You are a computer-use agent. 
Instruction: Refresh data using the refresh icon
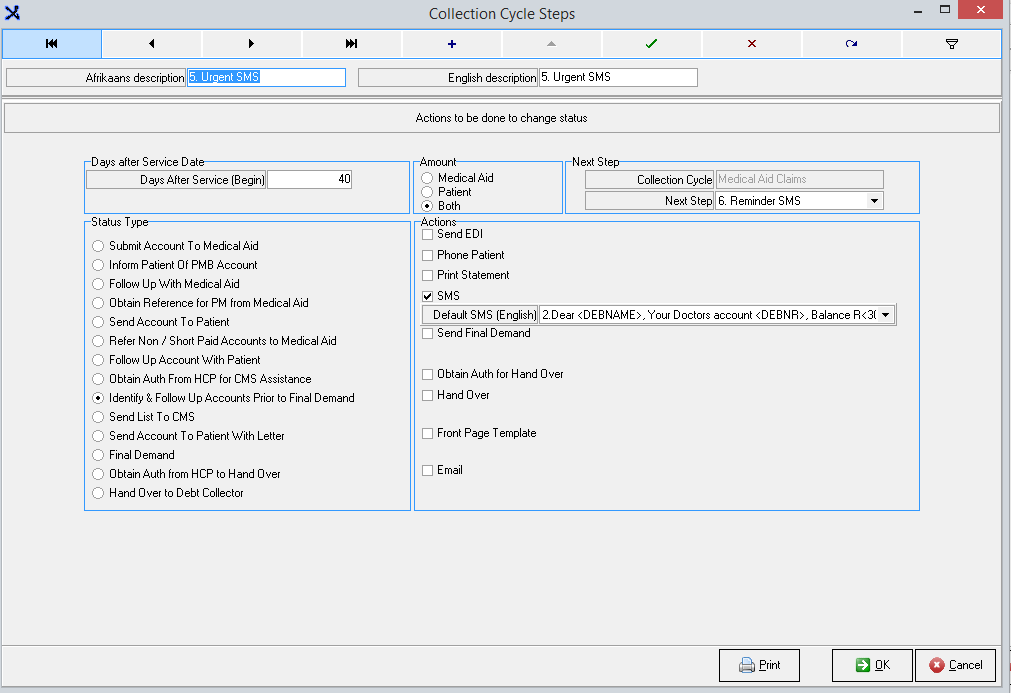[852, 44]
